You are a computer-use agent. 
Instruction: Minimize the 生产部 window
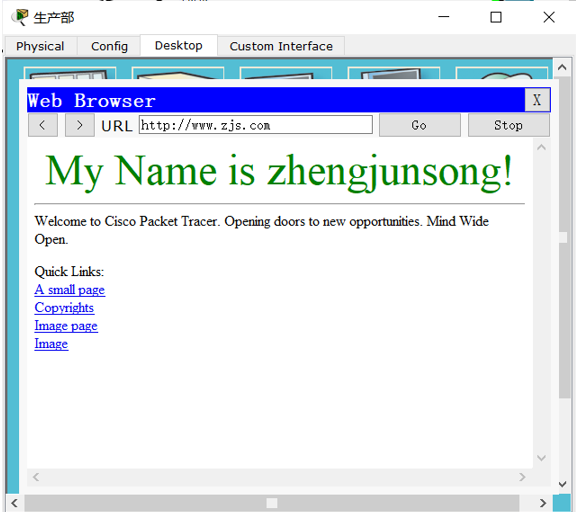click(x=444, y=17)
